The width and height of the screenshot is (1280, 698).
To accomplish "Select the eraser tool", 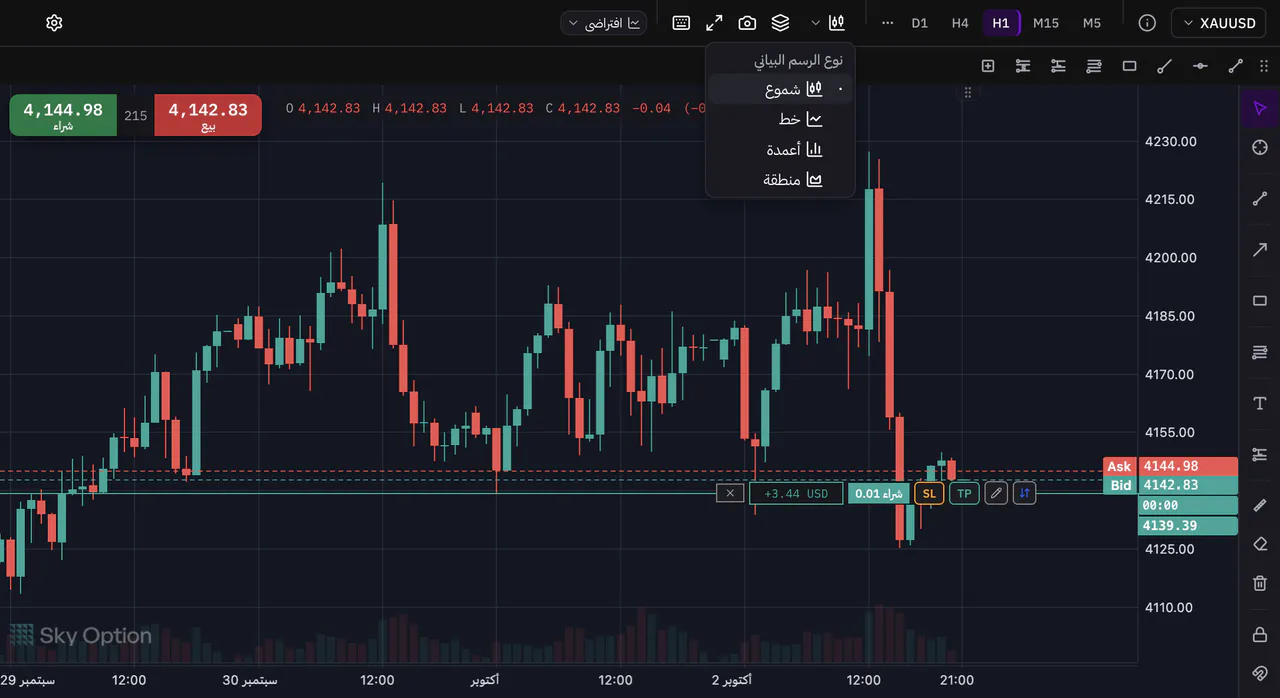I will [x=1260, y=544].
